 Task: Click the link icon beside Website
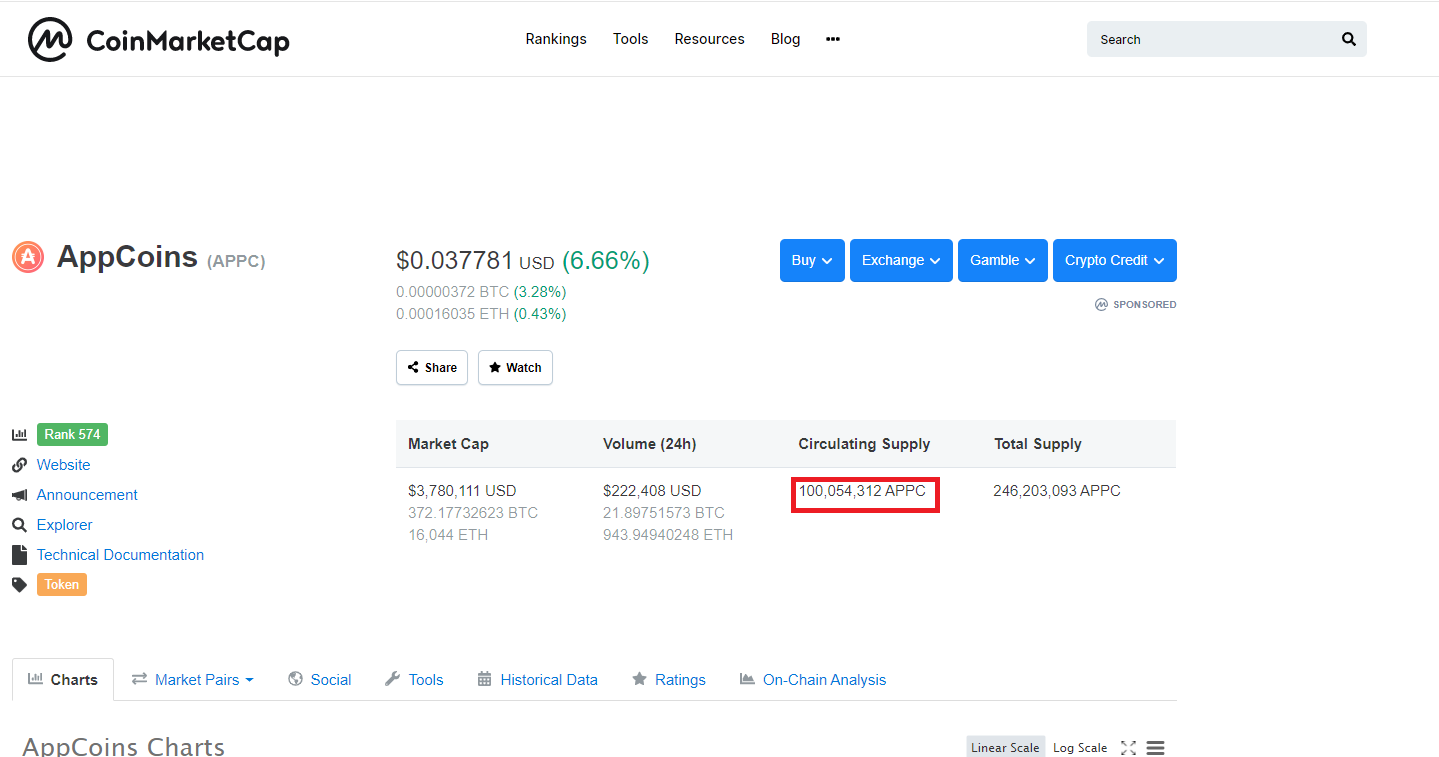[19, 465]
